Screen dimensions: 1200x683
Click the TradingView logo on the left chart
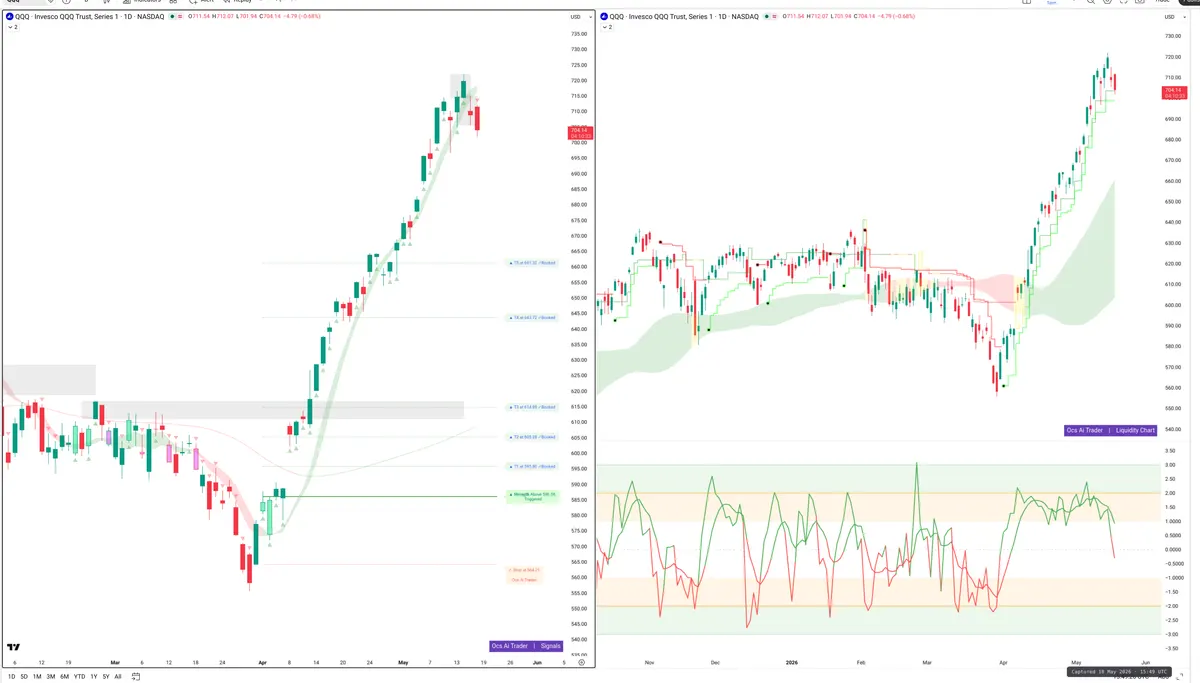pos(14,647)
